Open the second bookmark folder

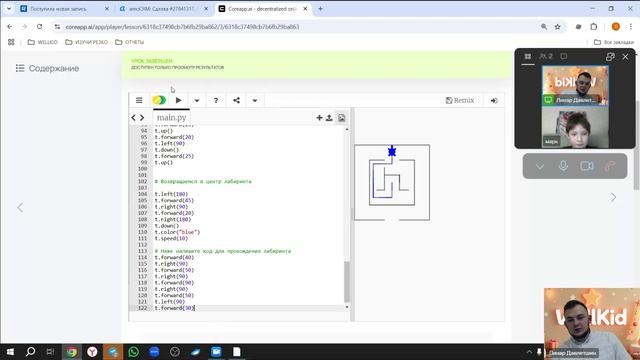87,42
